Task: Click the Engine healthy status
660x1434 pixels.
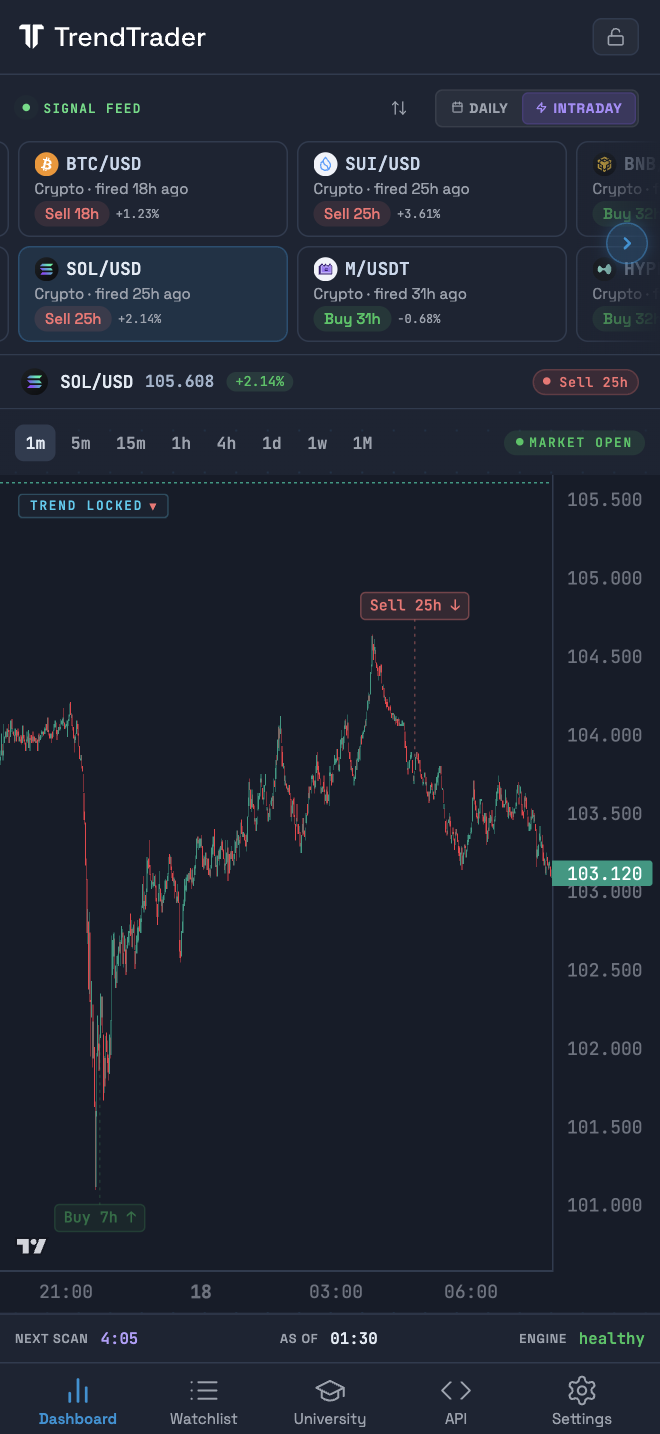Action: [x=582, y=1338]
